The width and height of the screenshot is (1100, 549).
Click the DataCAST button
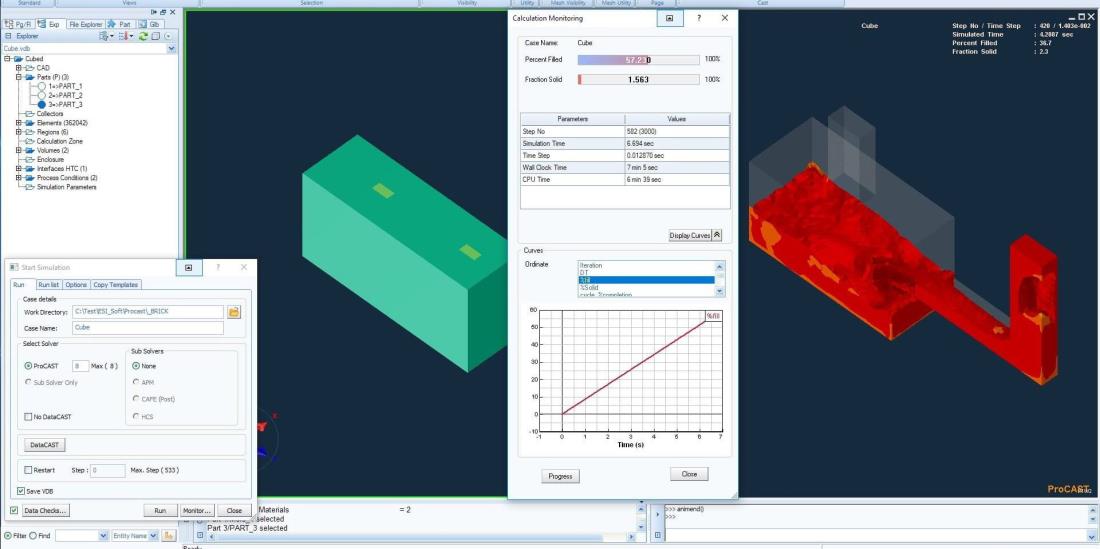pyautogui.click(x=44, y=445)
